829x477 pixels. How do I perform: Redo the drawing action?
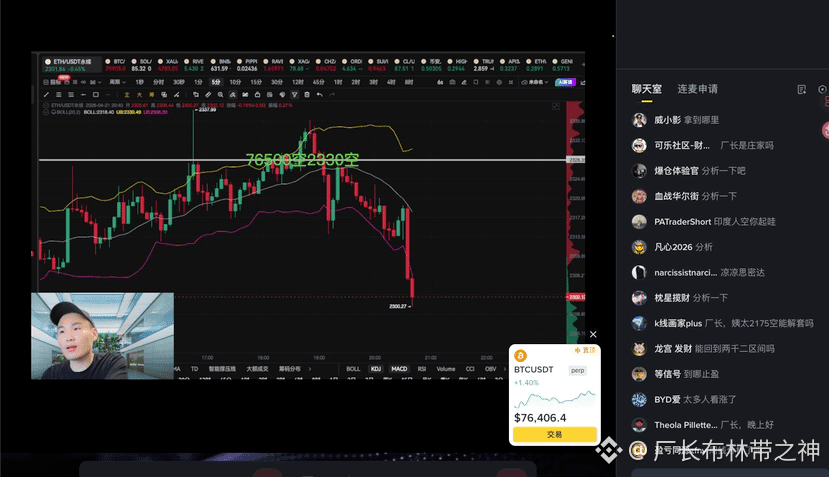332,95
